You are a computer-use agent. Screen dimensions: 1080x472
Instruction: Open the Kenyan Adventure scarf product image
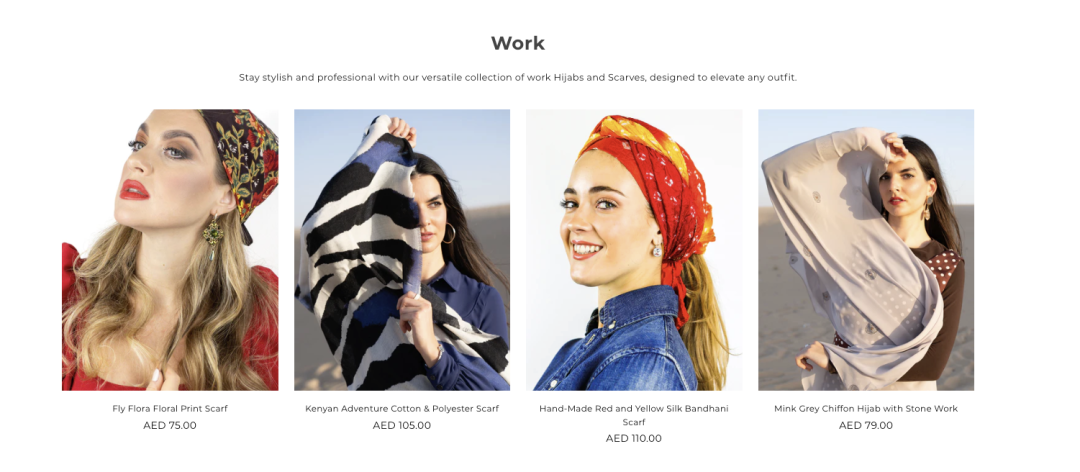(x=402, y=250)
